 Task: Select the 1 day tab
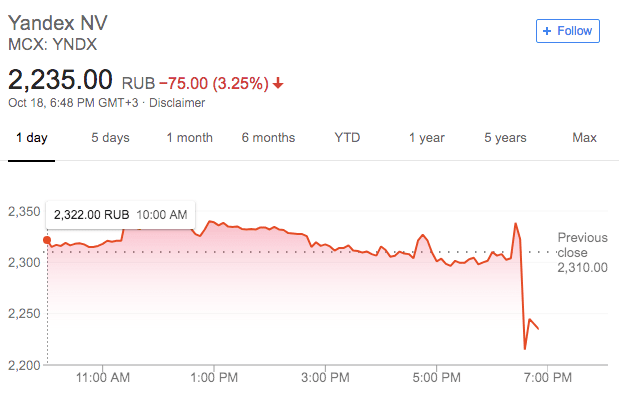tap(31, 137)
